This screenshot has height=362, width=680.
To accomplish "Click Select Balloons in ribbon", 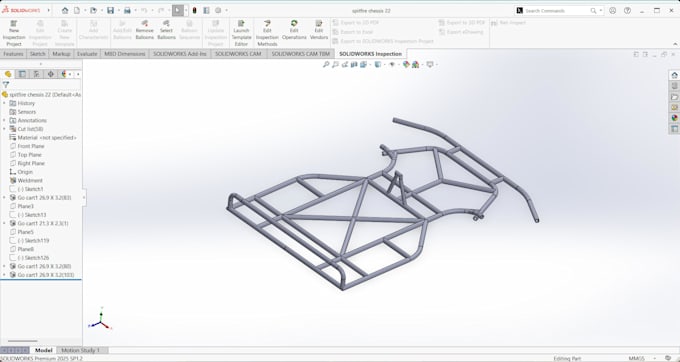I will point(166,30).
